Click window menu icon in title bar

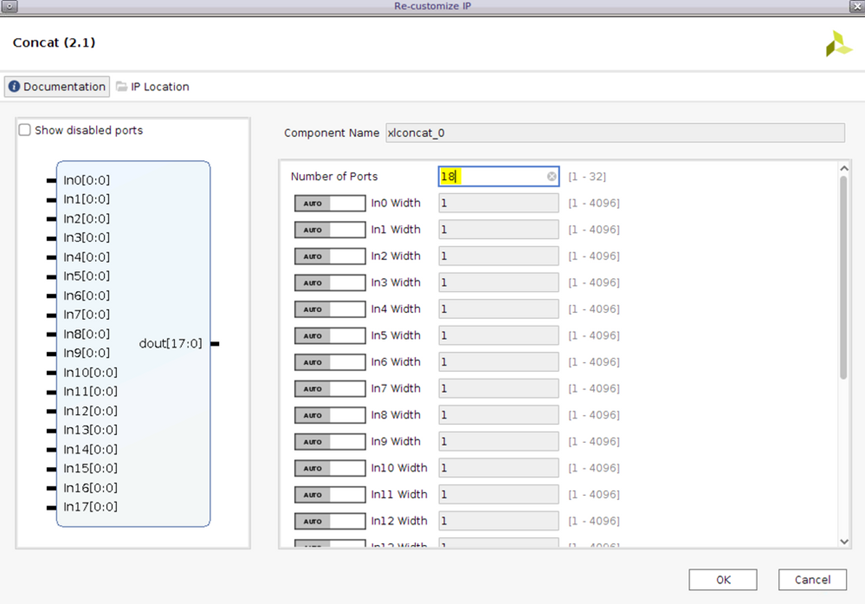(9, 6)
